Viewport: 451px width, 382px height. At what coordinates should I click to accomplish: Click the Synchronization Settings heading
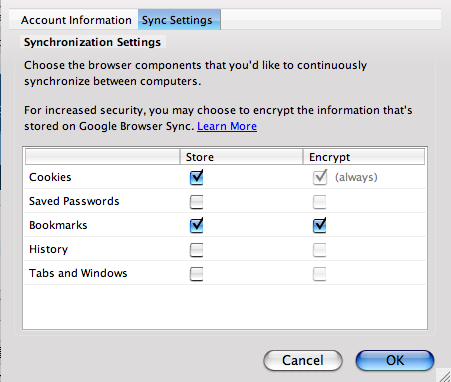pyautogui.click(x=92, y=42)
